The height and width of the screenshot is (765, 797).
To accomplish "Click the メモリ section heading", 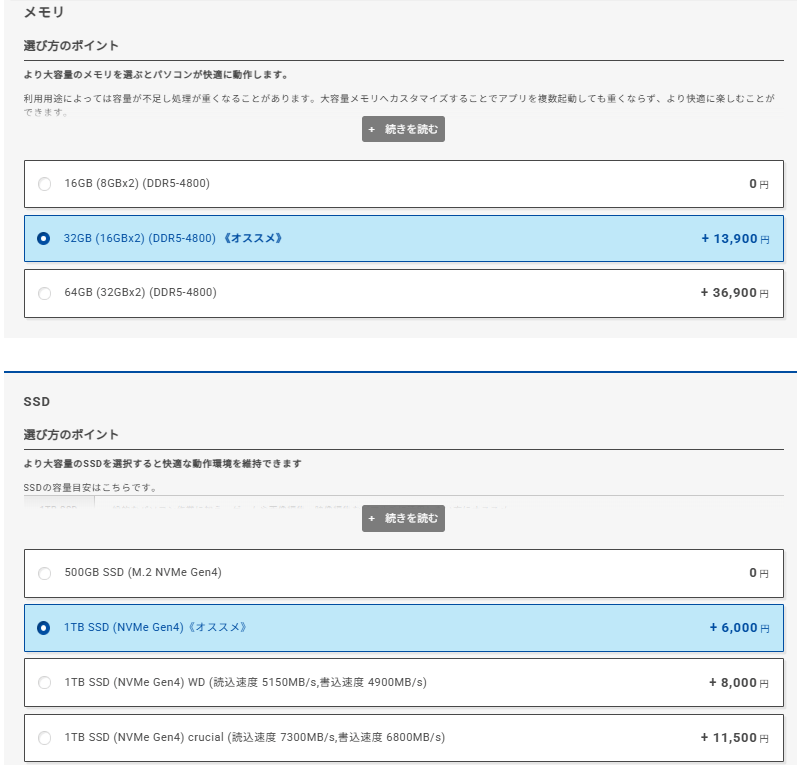I will click(x=43, y=13).
